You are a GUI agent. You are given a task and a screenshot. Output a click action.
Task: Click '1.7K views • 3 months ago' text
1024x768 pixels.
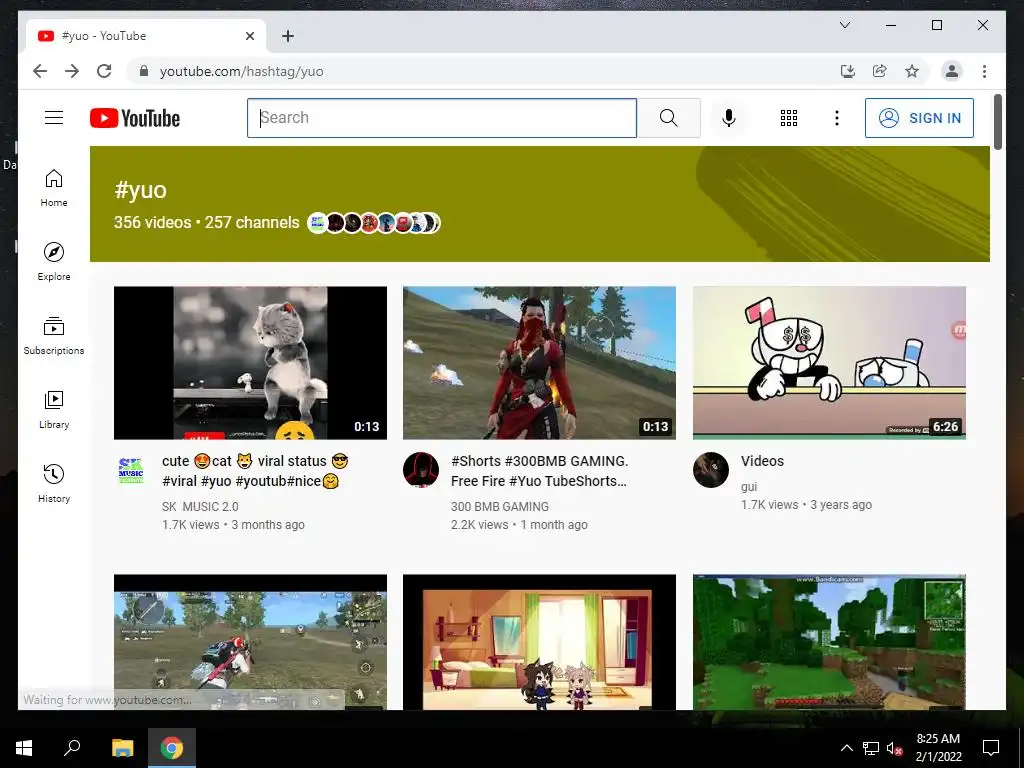[233, 524]
